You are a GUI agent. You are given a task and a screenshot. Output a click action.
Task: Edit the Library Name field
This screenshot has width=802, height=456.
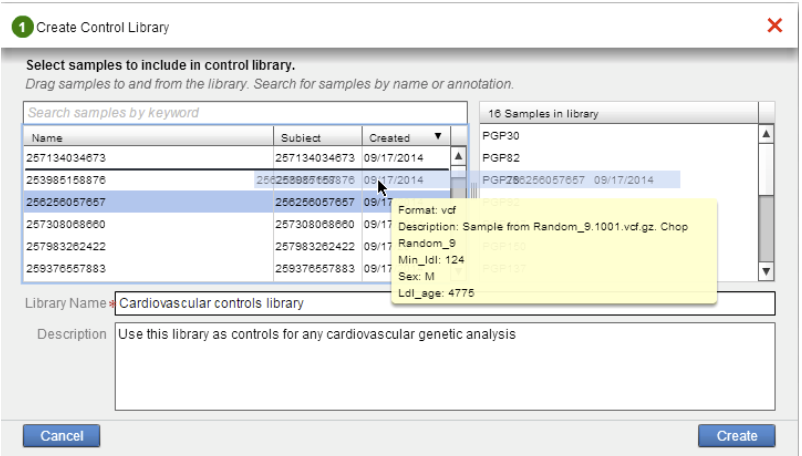[x=444, y=303]
